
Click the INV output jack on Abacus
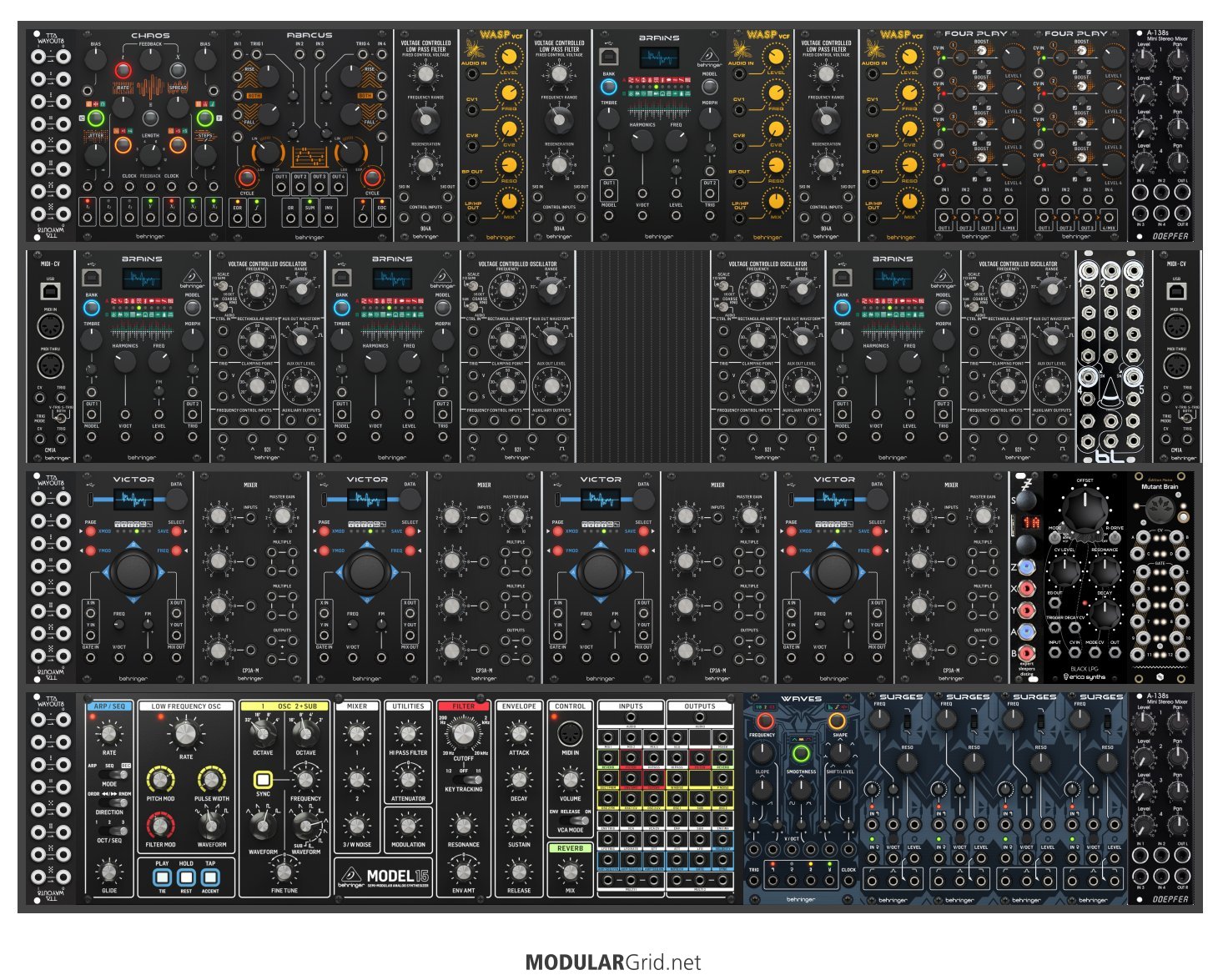click(329, 219)
